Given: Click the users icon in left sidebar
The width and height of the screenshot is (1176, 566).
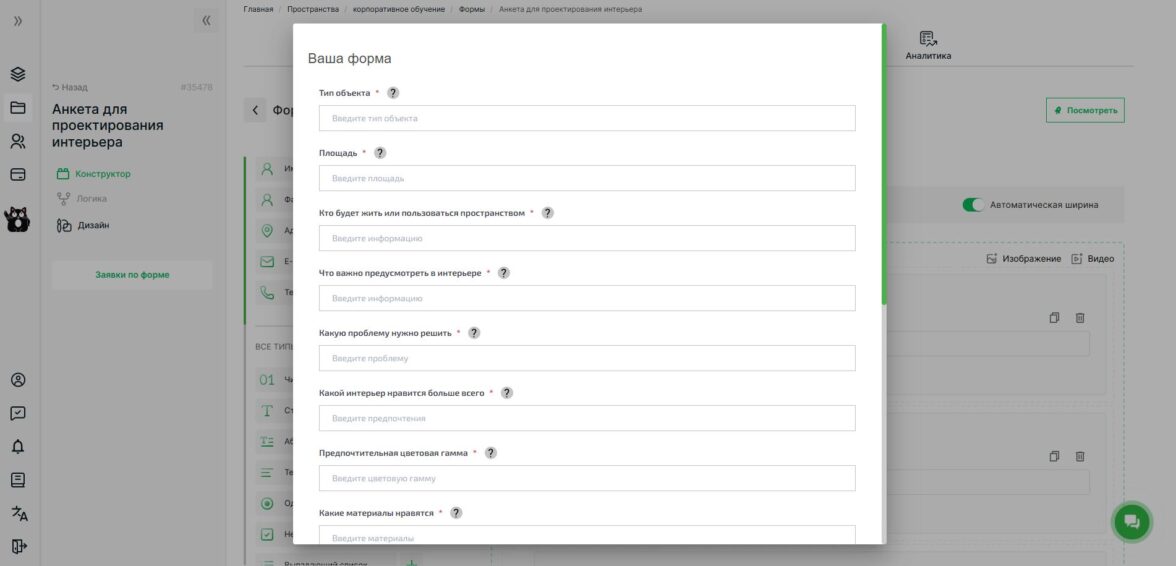Looking at the screenshot, I should (18, 141).
